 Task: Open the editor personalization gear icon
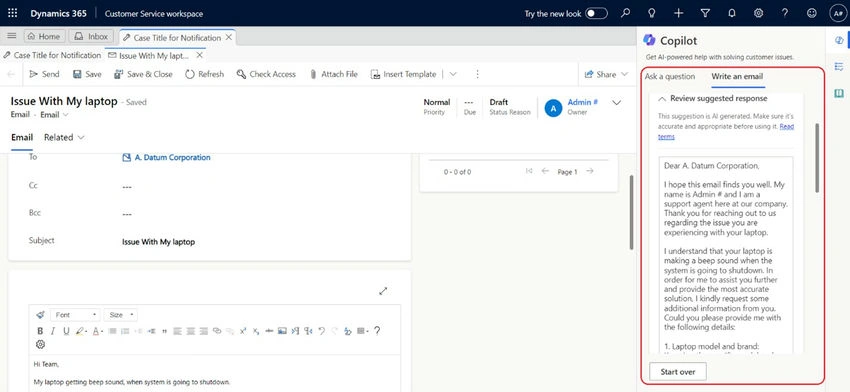click(40, 344)
